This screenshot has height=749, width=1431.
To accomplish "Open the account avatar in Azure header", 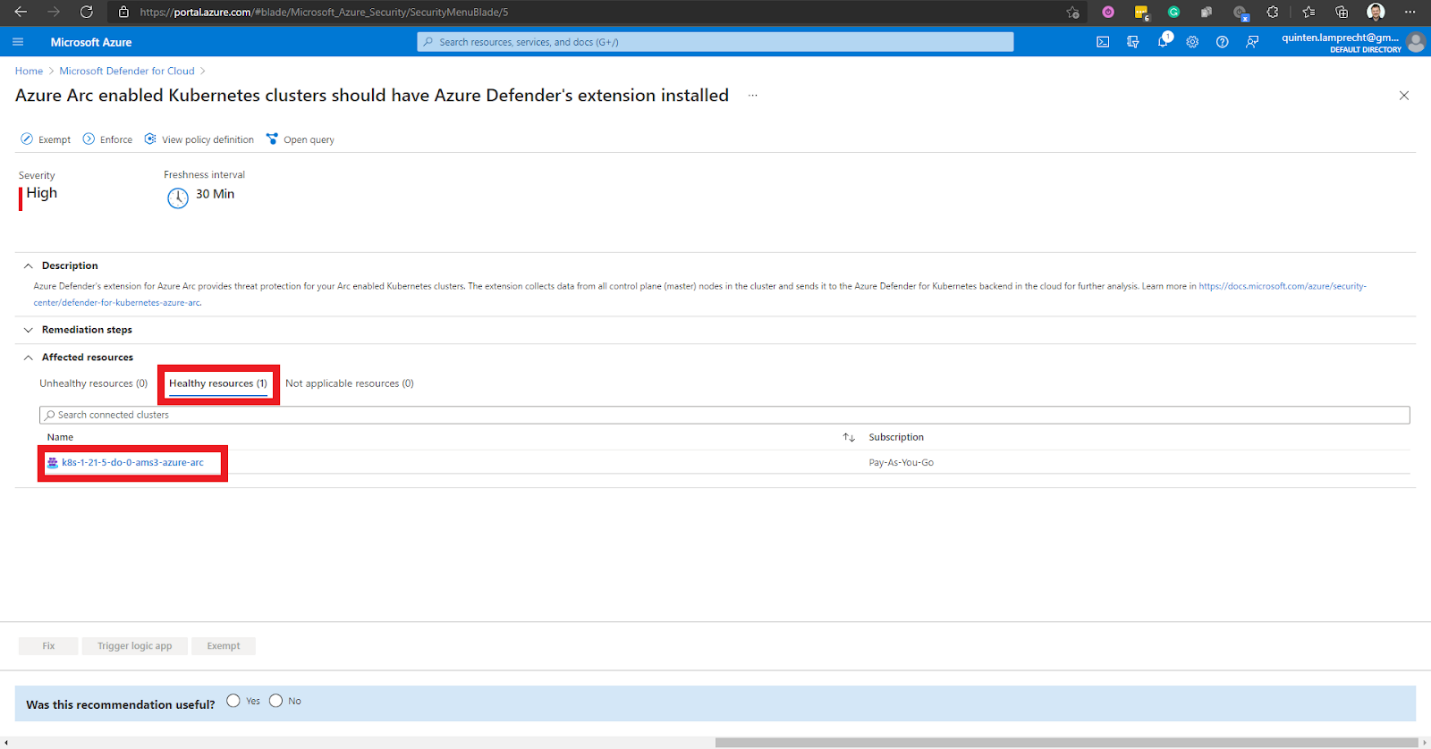I will pyautogui.click(x=1415, y=42).
